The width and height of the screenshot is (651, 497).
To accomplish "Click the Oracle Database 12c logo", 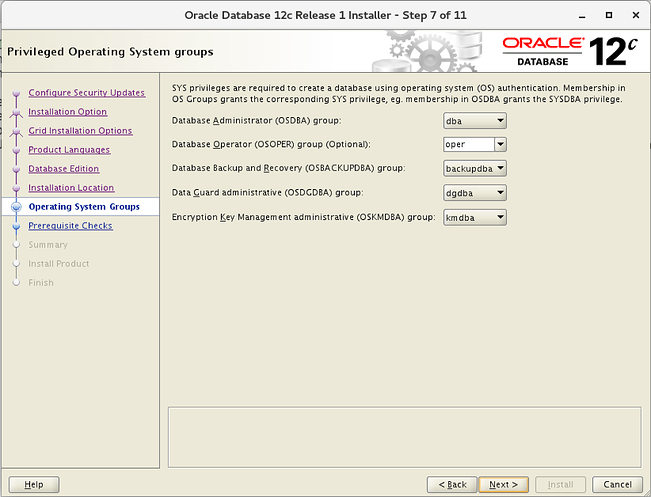I will tap(570, 51).
